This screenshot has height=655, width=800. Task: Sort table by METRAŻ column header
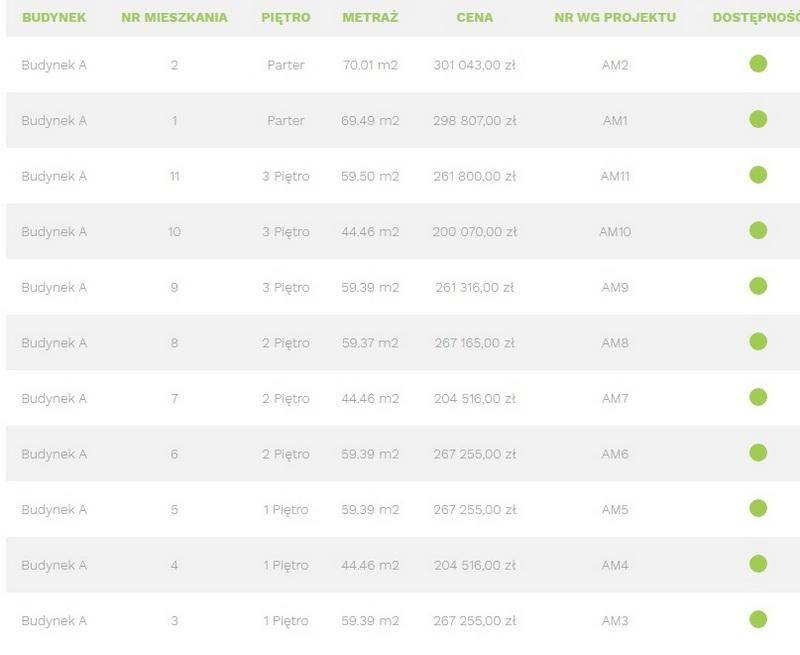click(370, 17)
